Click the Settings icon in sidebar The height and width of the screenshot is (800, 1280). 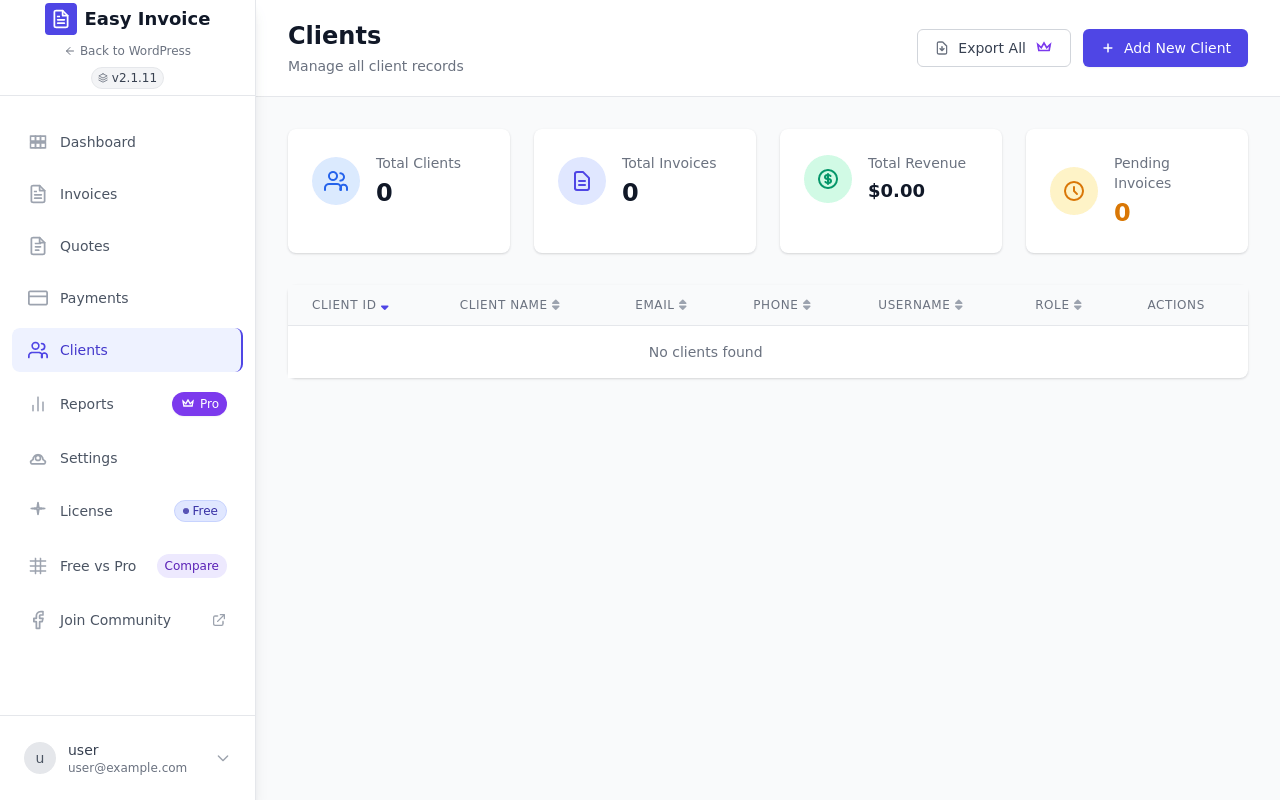[x=38, y=458]
